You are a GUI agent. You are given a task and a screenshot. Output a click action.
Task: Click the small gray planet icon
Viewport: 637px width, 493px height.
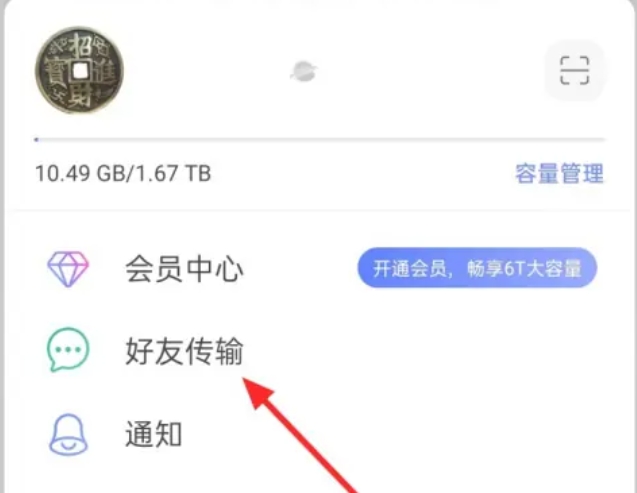(303, 71)
